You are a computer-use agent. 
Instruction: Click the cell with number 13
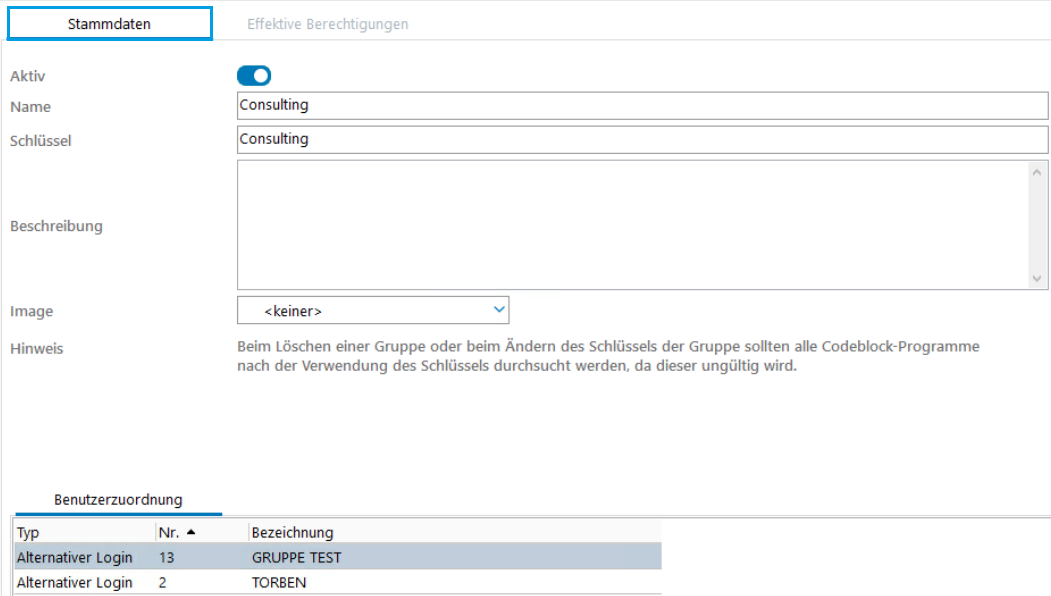click(x=166, y=557)
